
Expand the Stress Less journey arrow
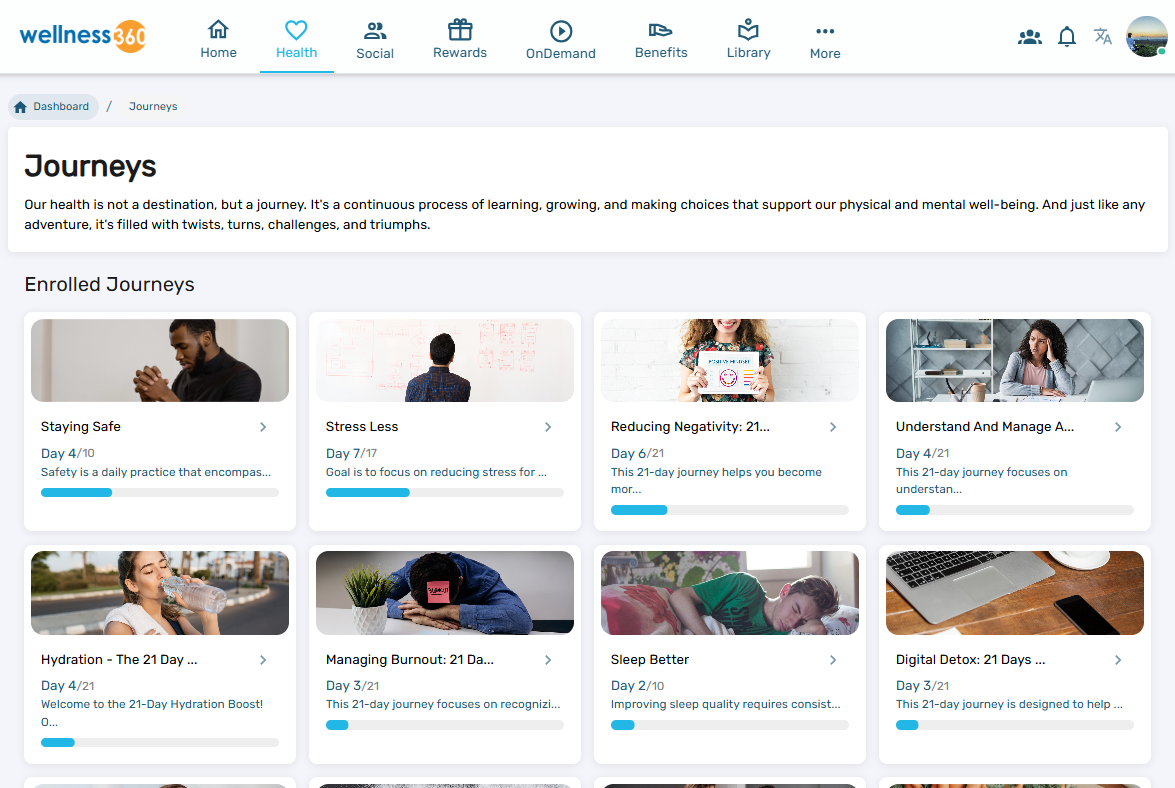coord(548,427)
